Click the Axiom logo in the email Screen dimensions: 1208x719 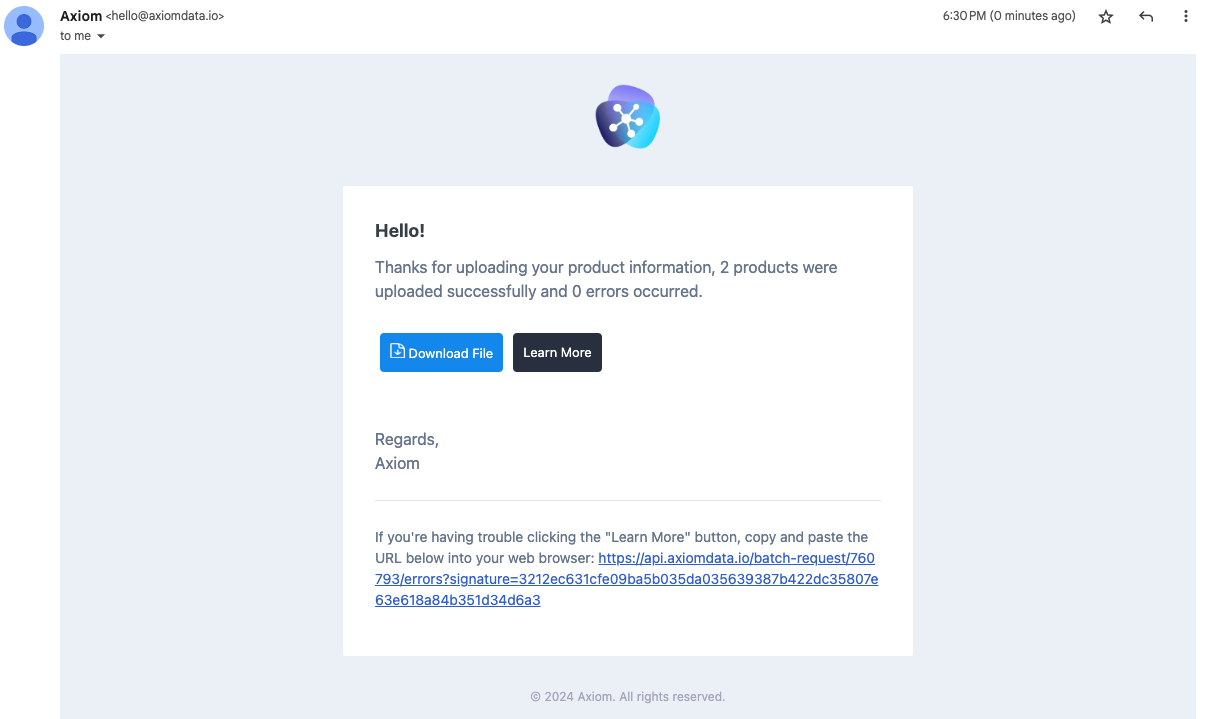pos(628,117)
